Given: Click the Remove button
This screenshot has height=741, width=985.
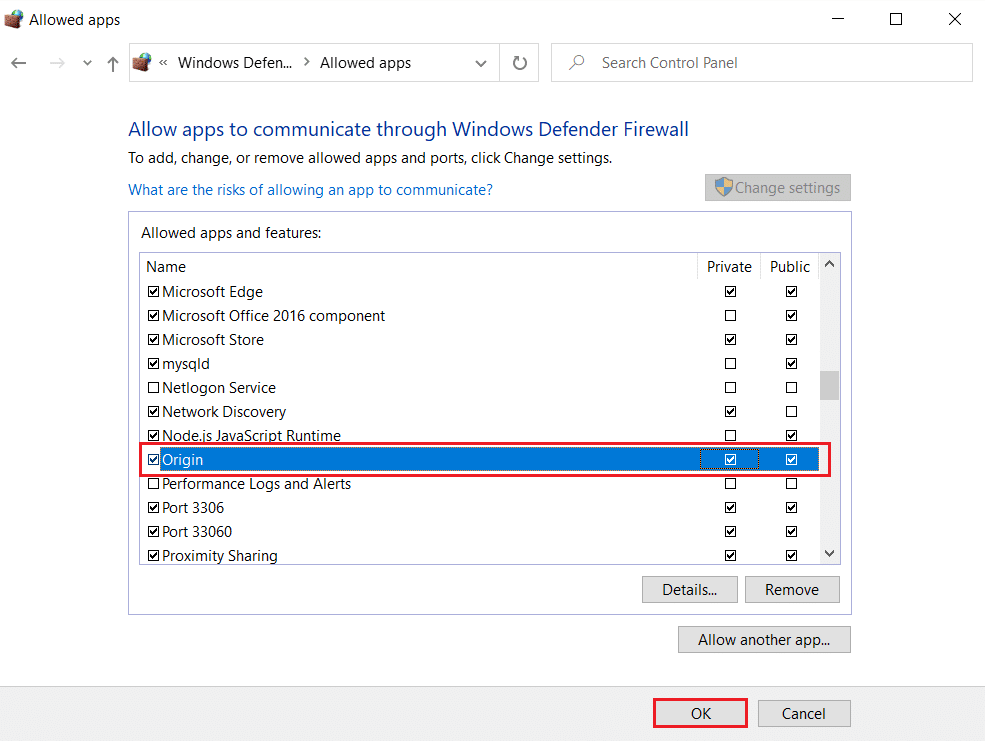Looking at the screenshot, I should [x=792, y=590].
